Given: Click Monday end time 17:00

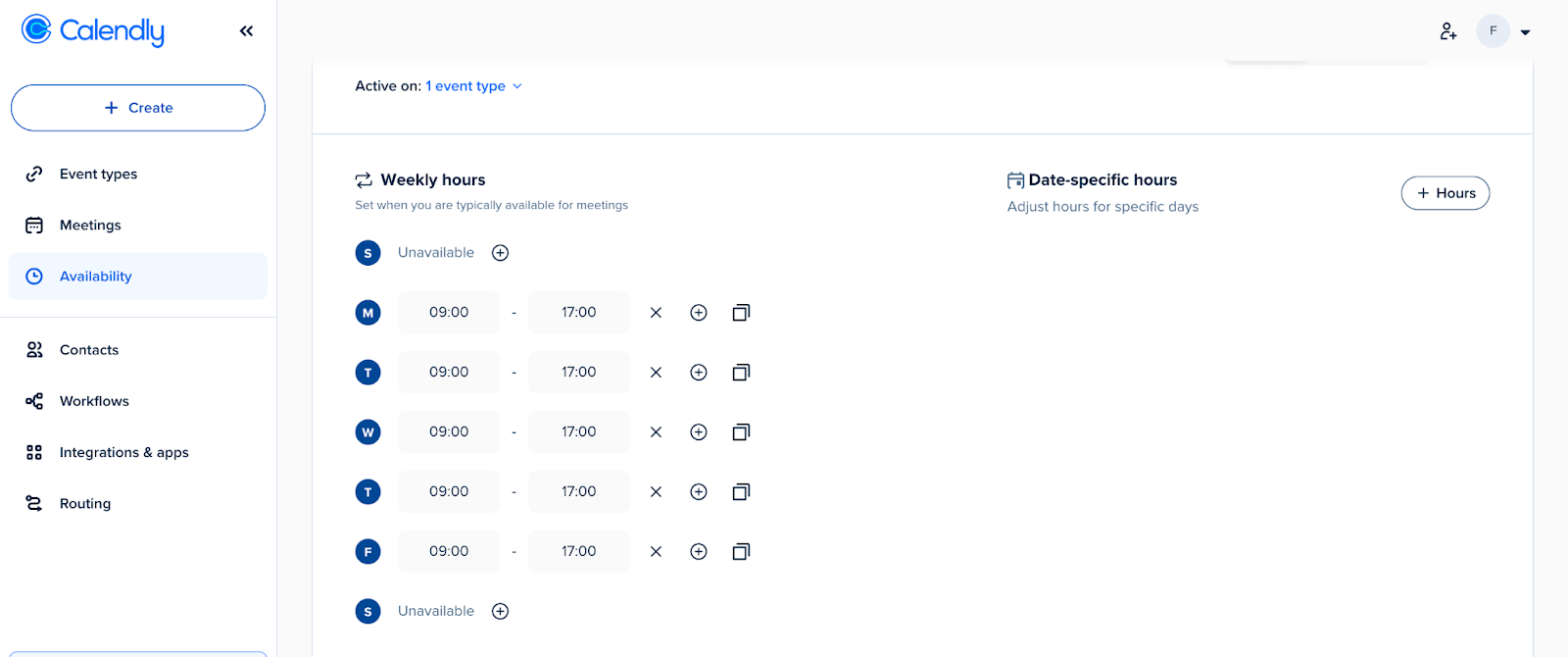Looking at the screenshot, I should (x=579, y=313).
